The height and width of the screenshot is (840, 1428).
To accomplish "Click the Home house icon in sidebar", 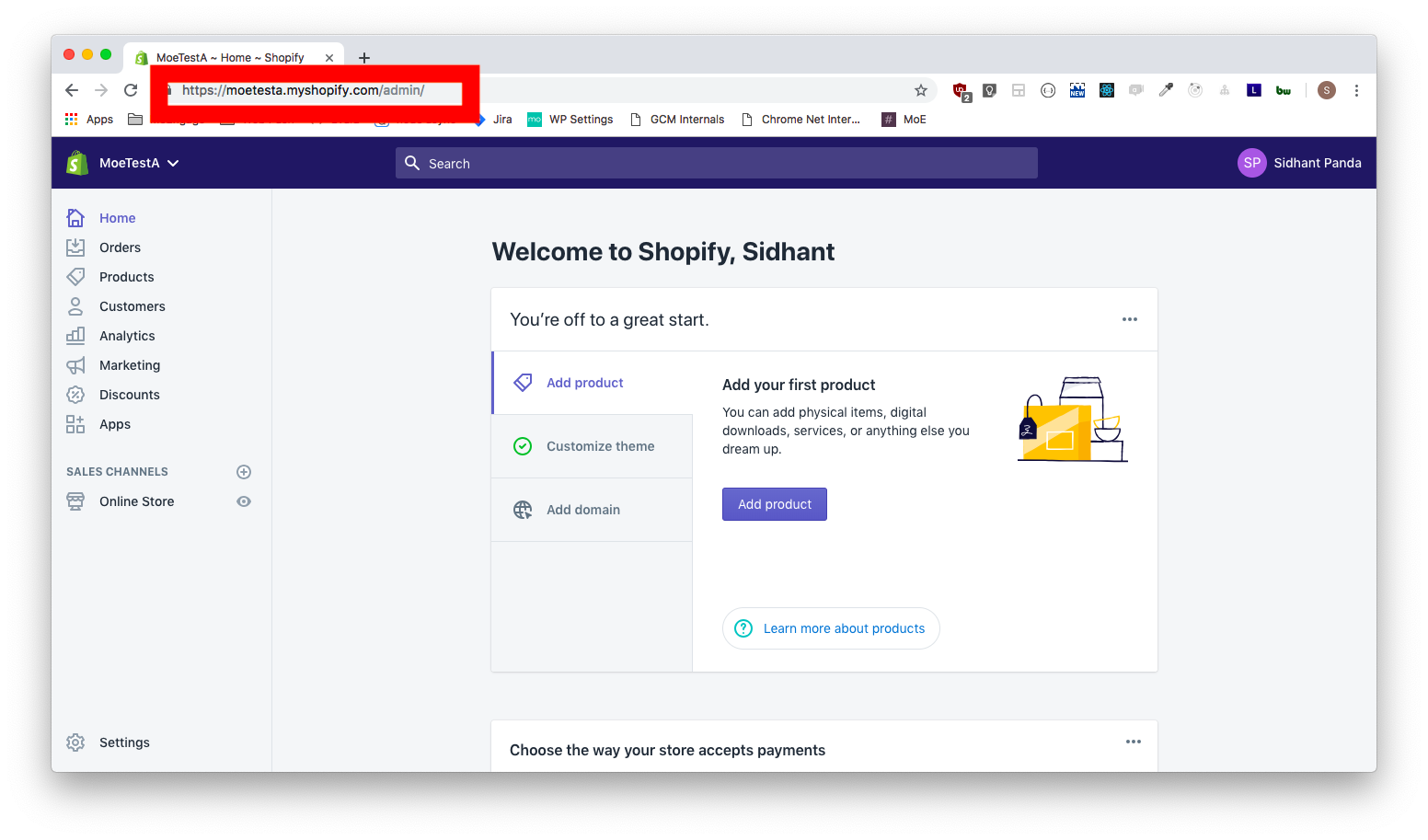I will (75, 218).
